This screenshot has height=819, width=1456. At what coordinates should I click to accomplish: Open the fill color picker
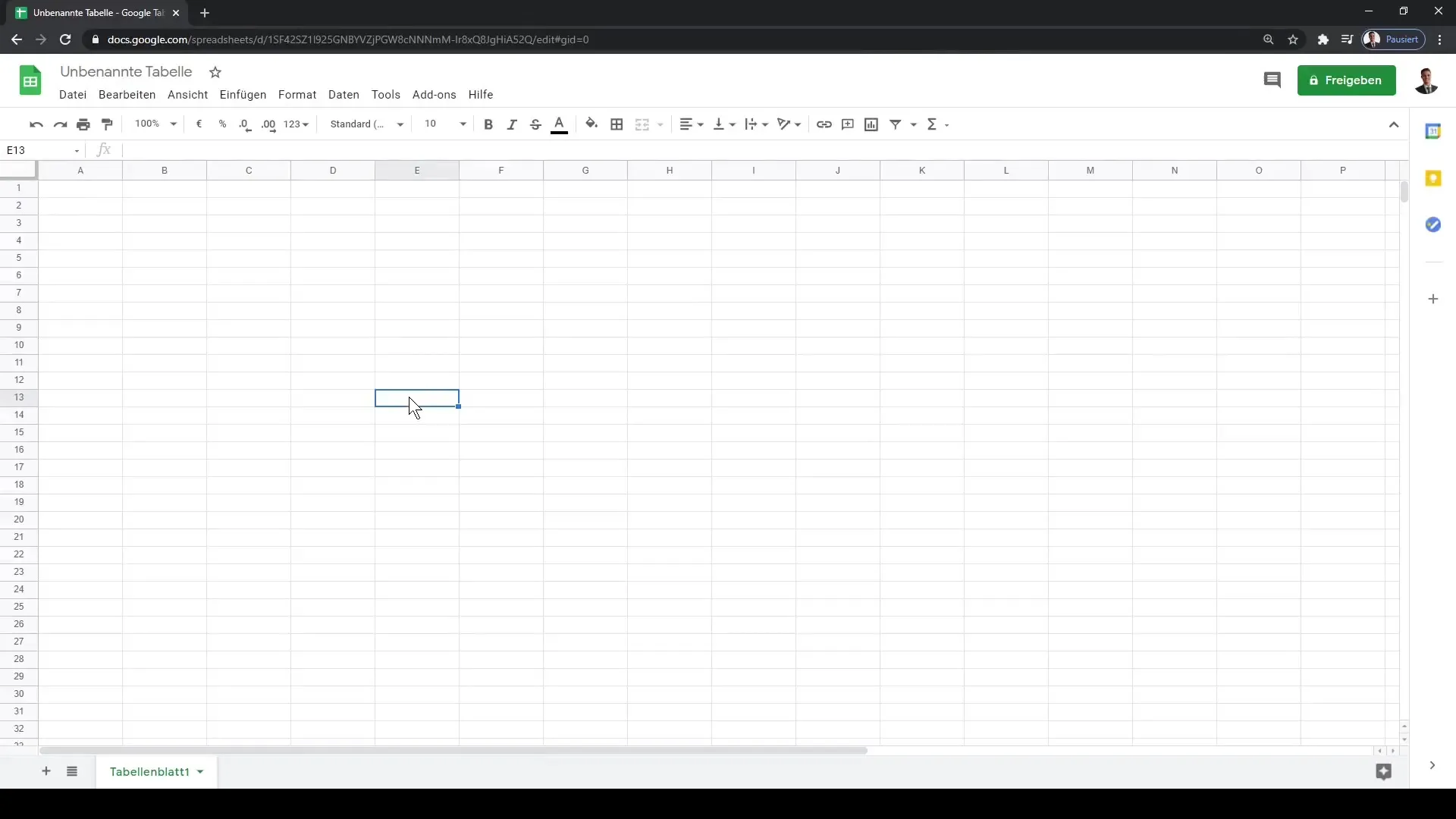click(x=591, y=124)
